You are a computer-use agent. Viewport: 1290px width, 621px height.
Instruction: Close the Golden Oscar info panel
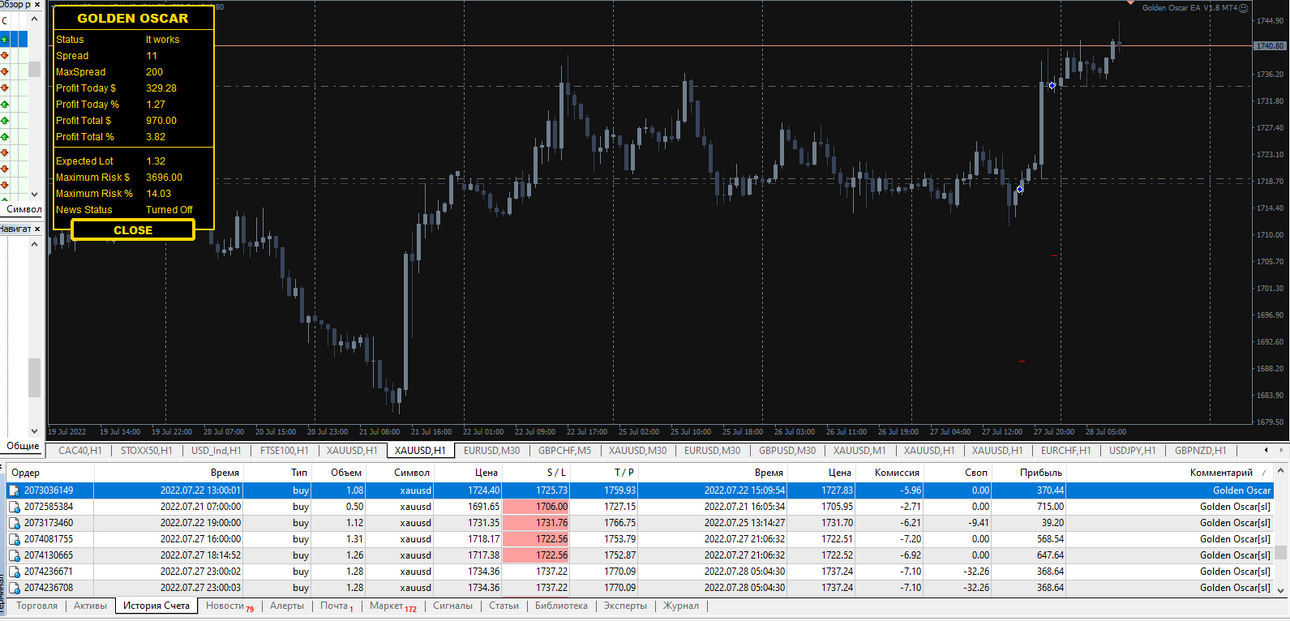click(x=133, y=230)
